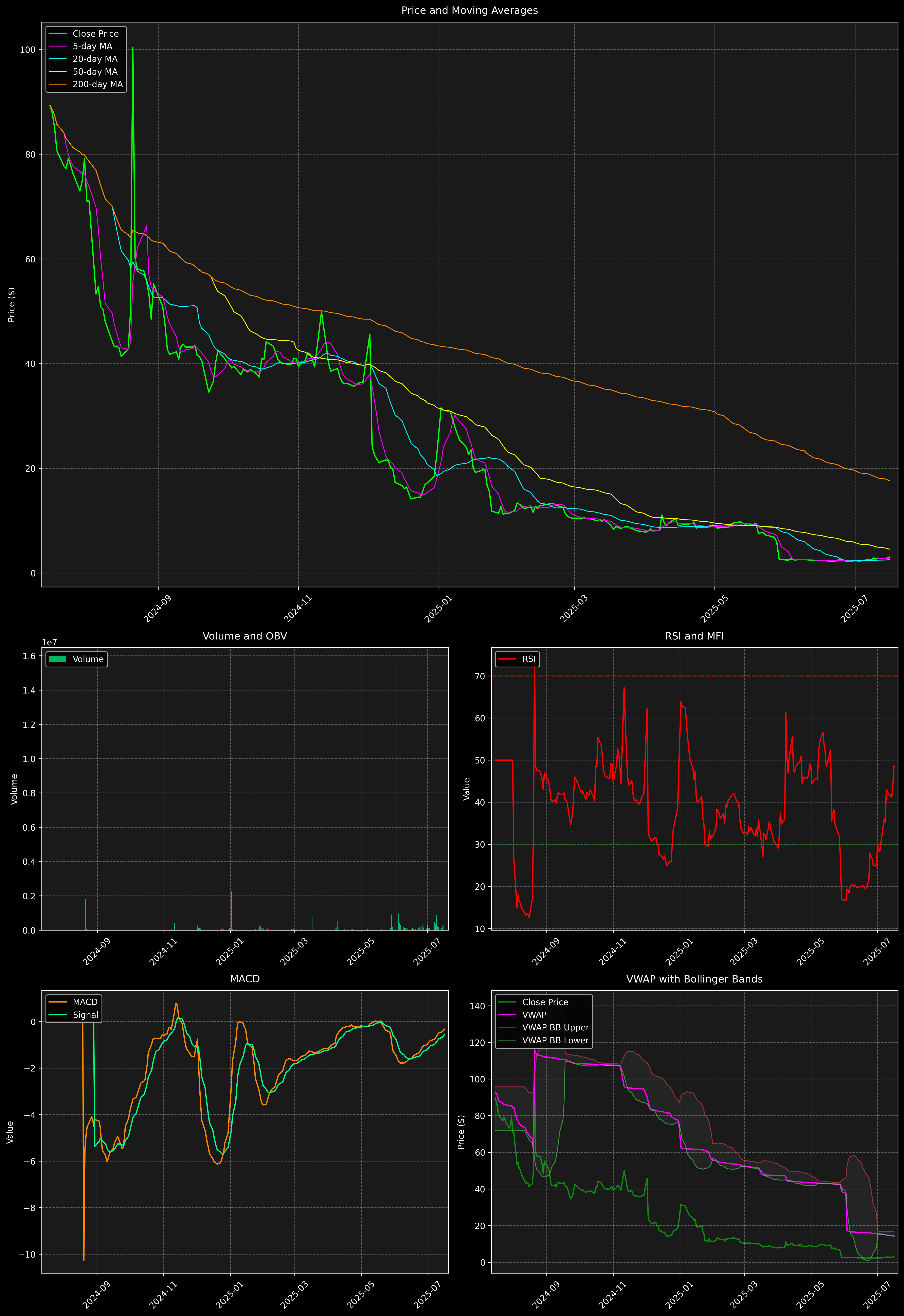Viewport: 904px width, 1316px height.
Task: Click the 'Volume' y-axis label
Action: click(x=14, y=789)
